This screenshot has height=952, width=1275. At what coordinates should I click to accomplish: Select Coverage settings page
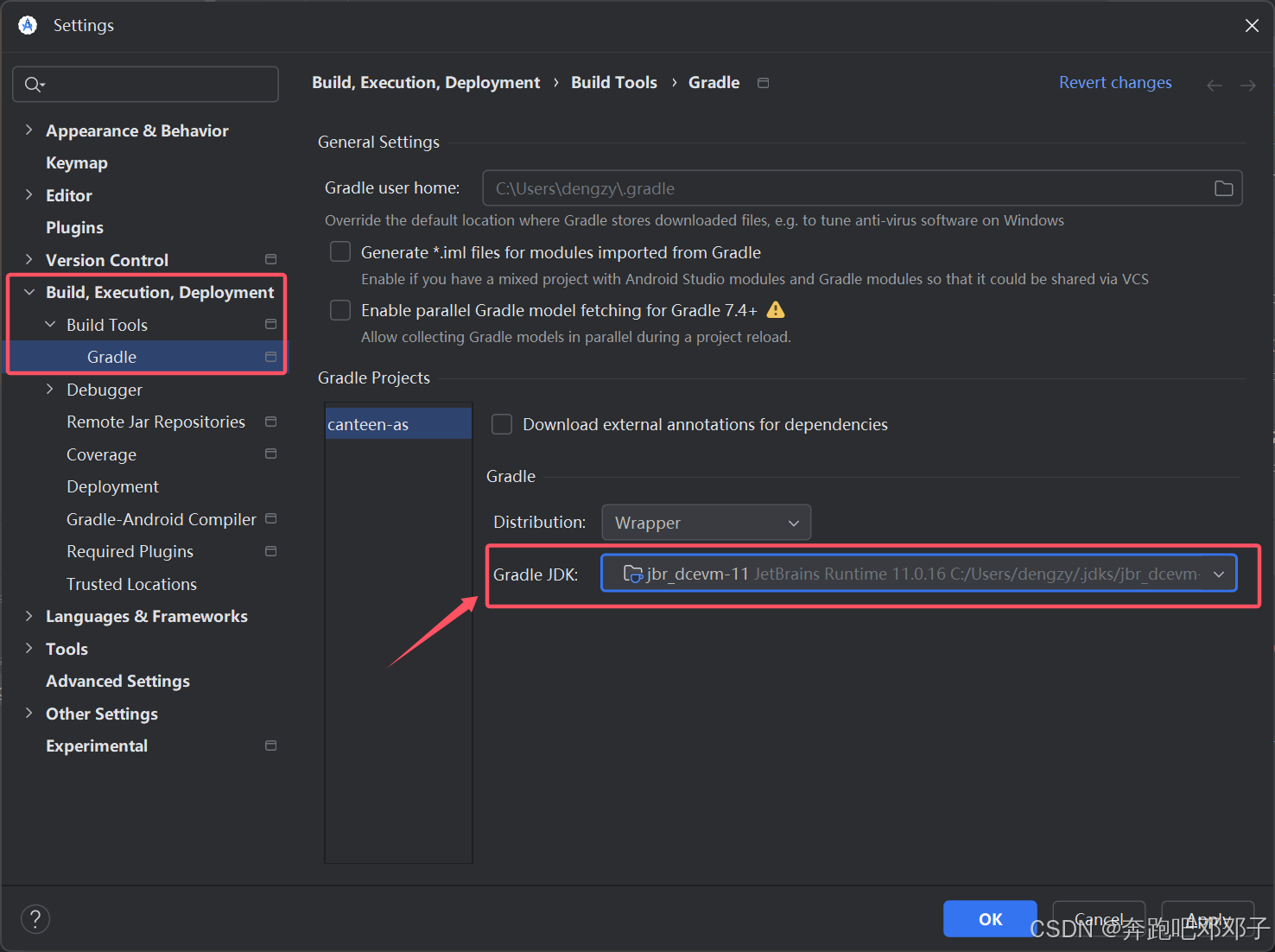click(101, 454)
